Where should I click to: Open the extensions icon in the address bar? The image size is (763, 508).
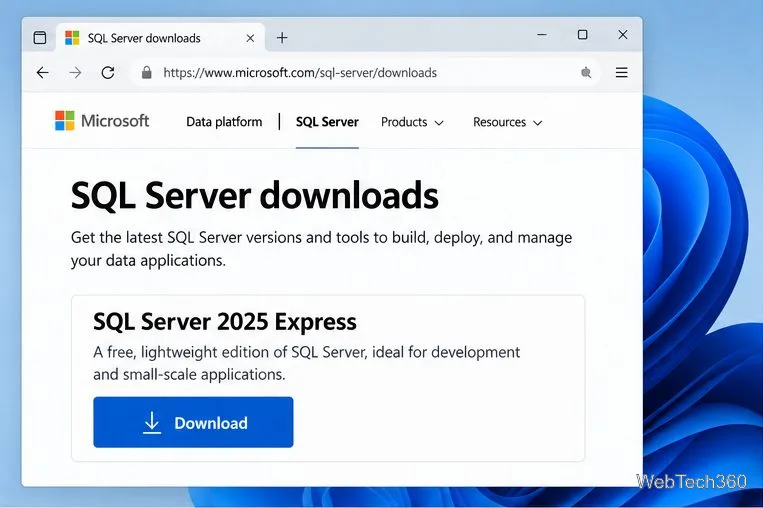pos(586,73)
